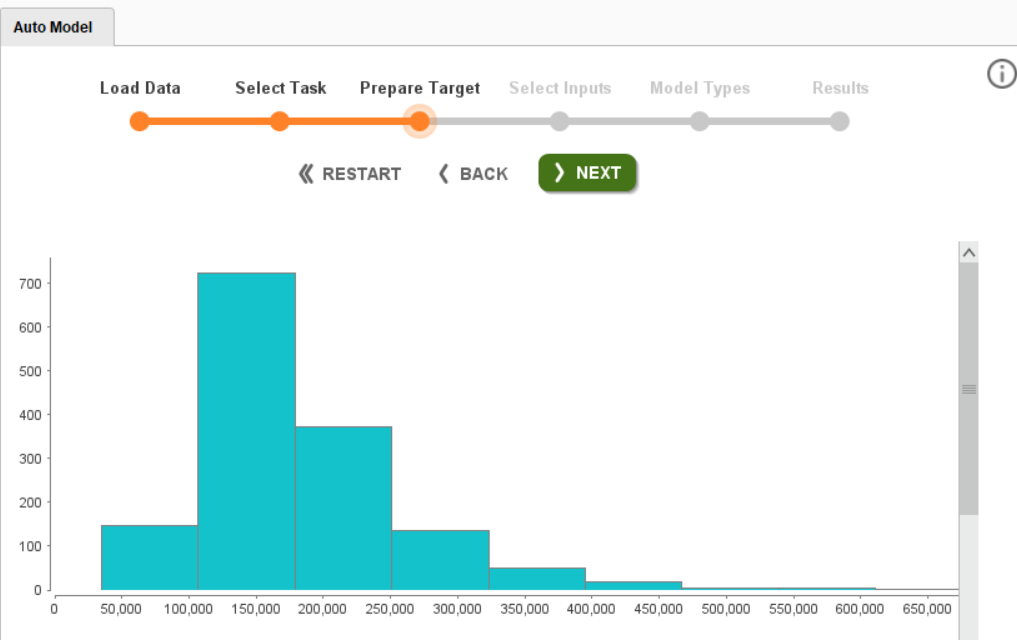
Task: Click the Select Inputs step dot
Action: [x=560, y=121]
